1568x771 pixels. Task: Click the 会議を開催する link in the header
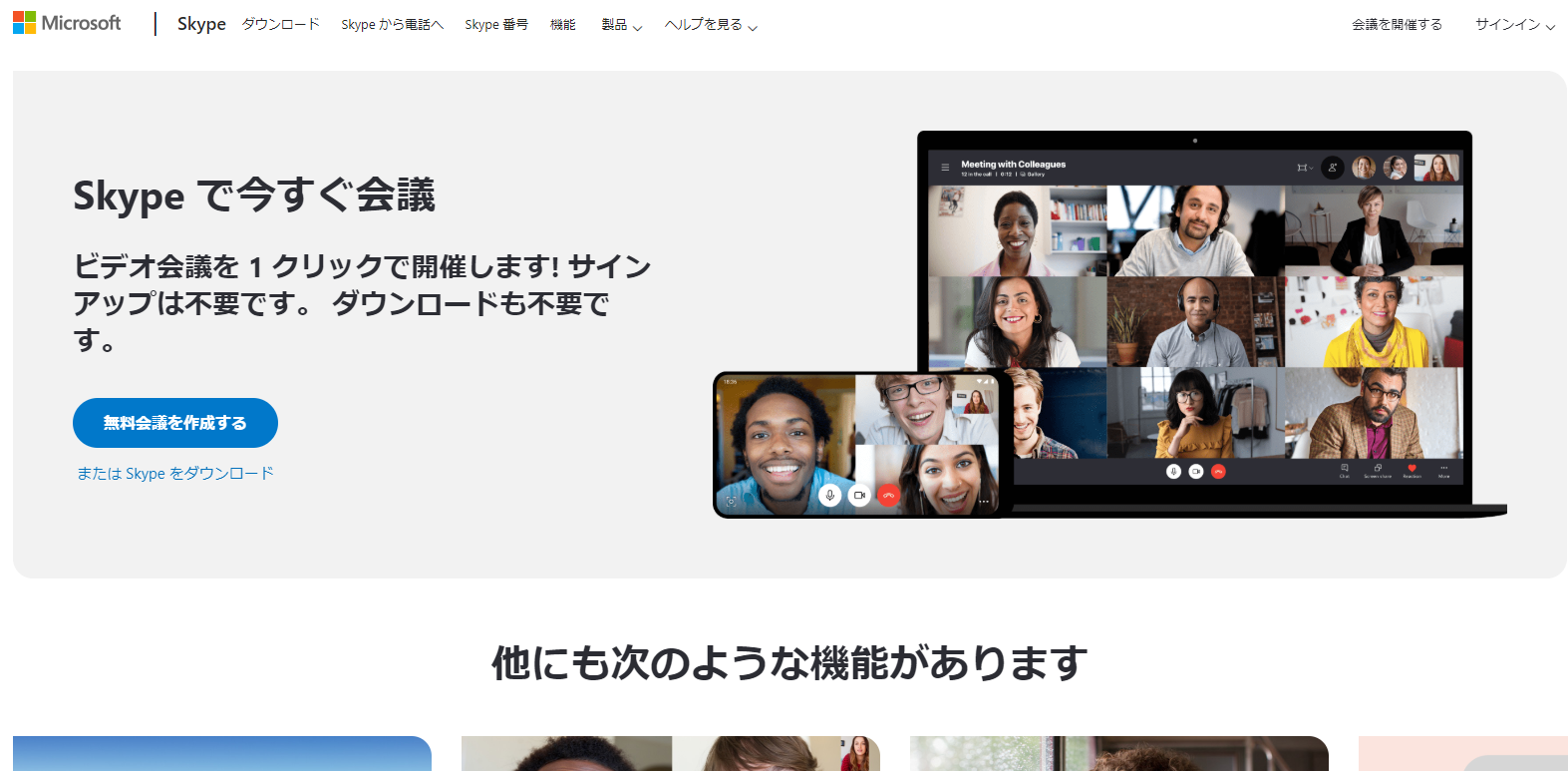click(1397, 25)
